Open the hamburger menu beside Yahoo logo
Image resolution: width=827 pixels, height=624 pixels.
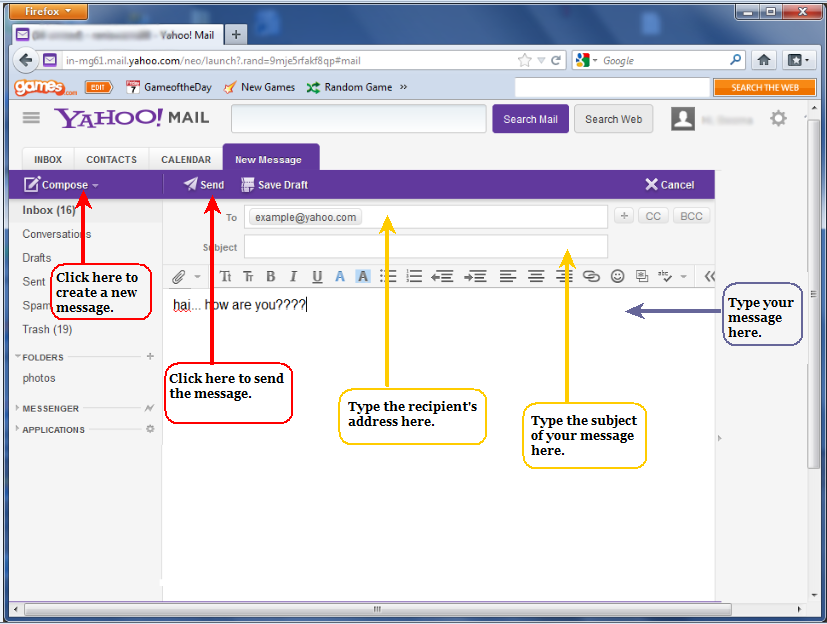coord(31,117)
